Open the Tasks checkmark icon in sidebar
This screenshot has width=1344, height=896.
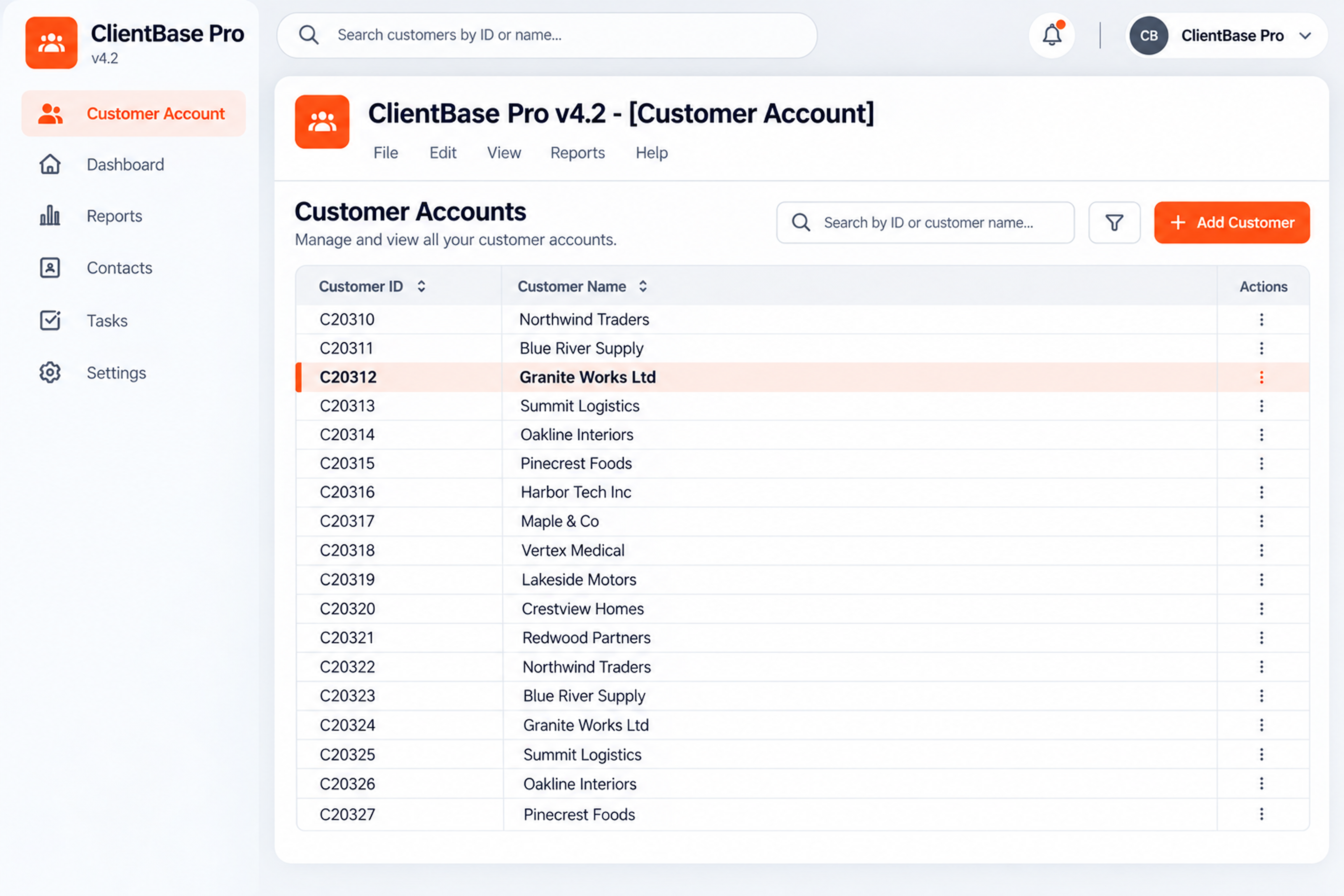pyautogui.click(x=50, y=320)
